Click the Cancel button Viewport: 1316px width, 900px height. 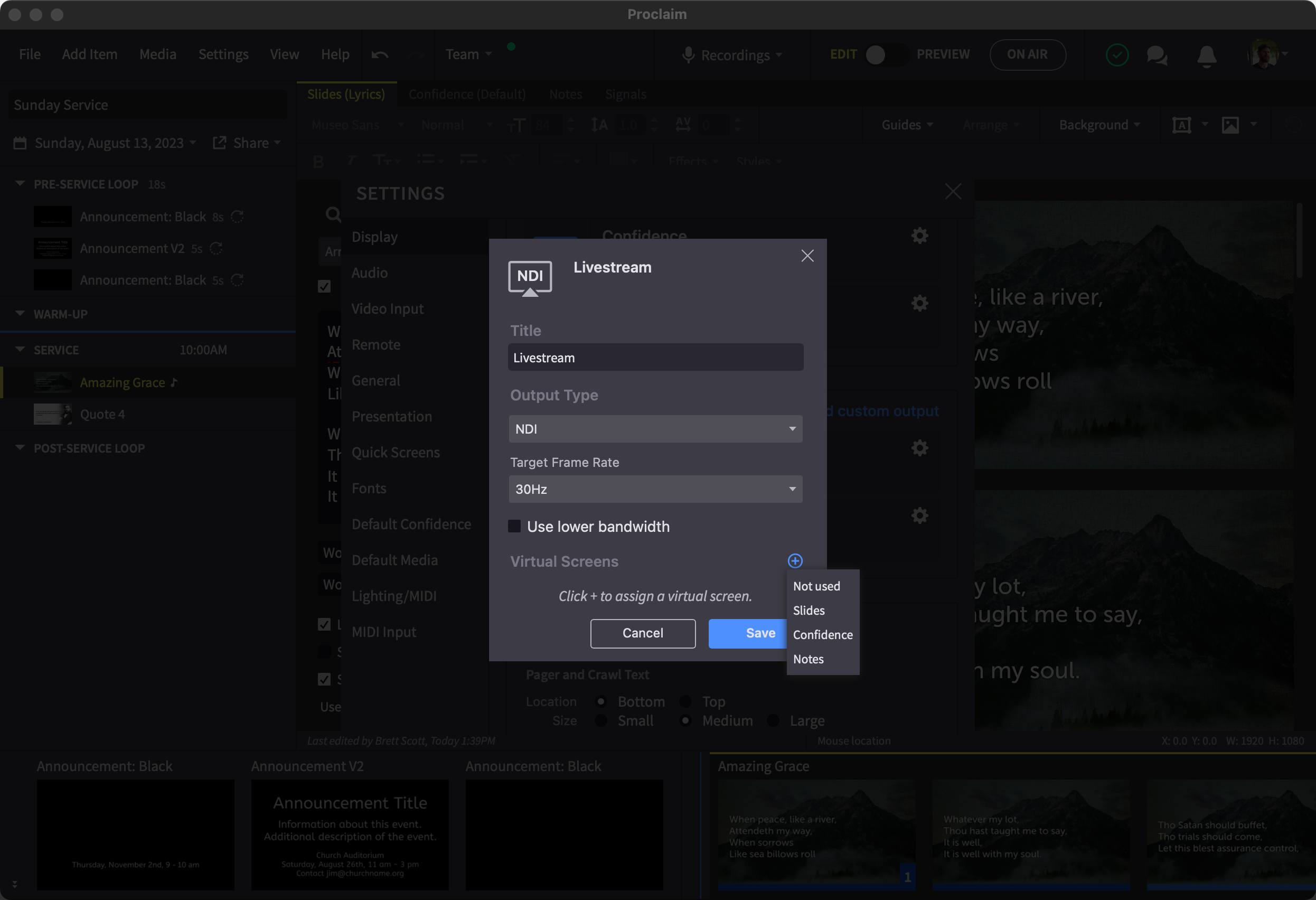pos(643,633)
